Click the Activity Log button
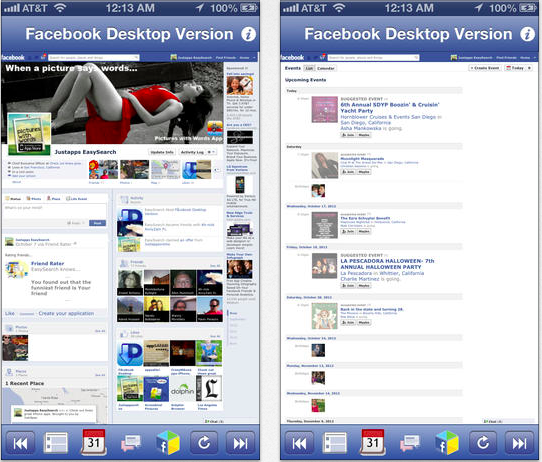Screen dimensions: 542x462 [192, 152]
